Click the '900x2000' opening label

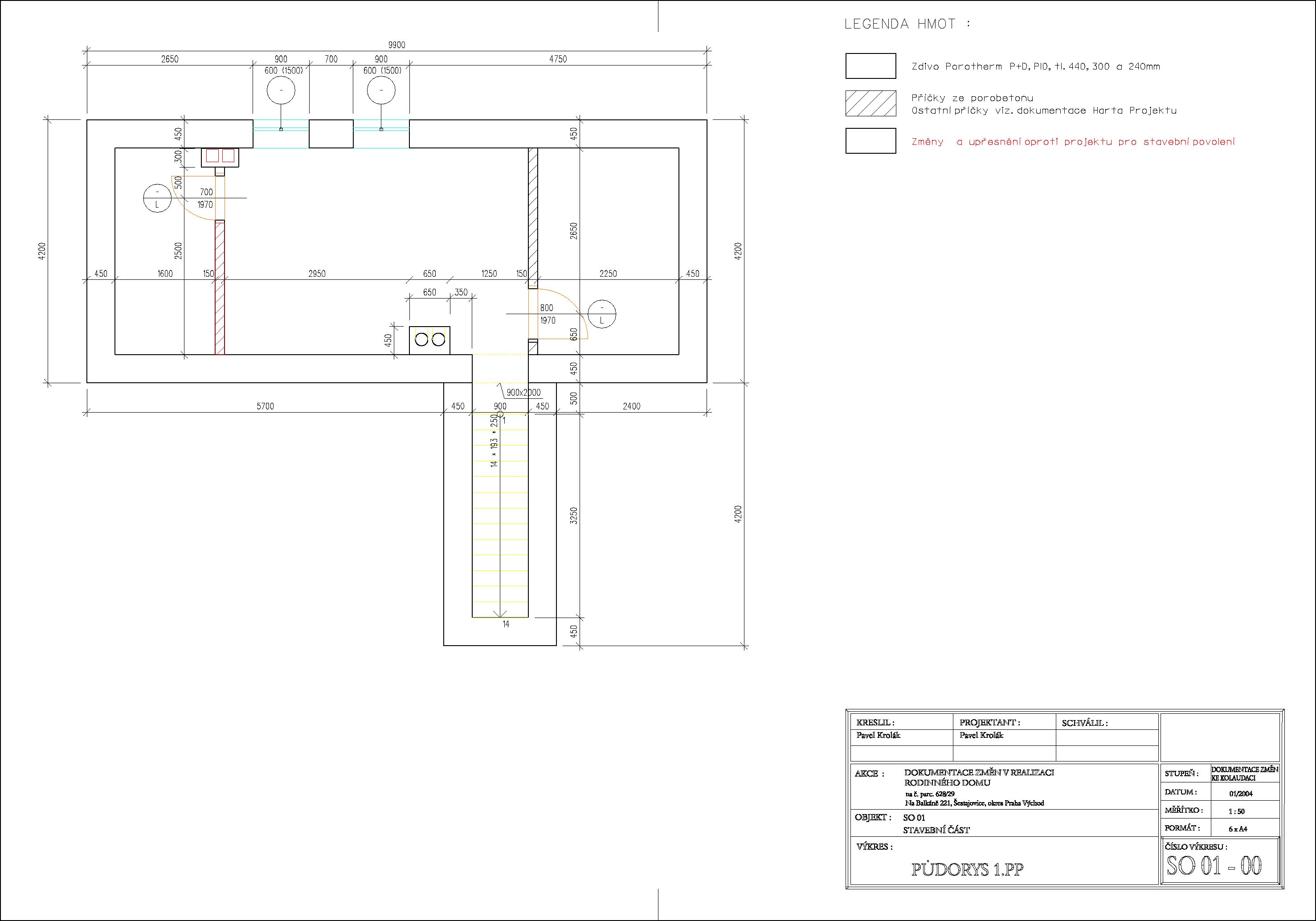click(523, 393)
